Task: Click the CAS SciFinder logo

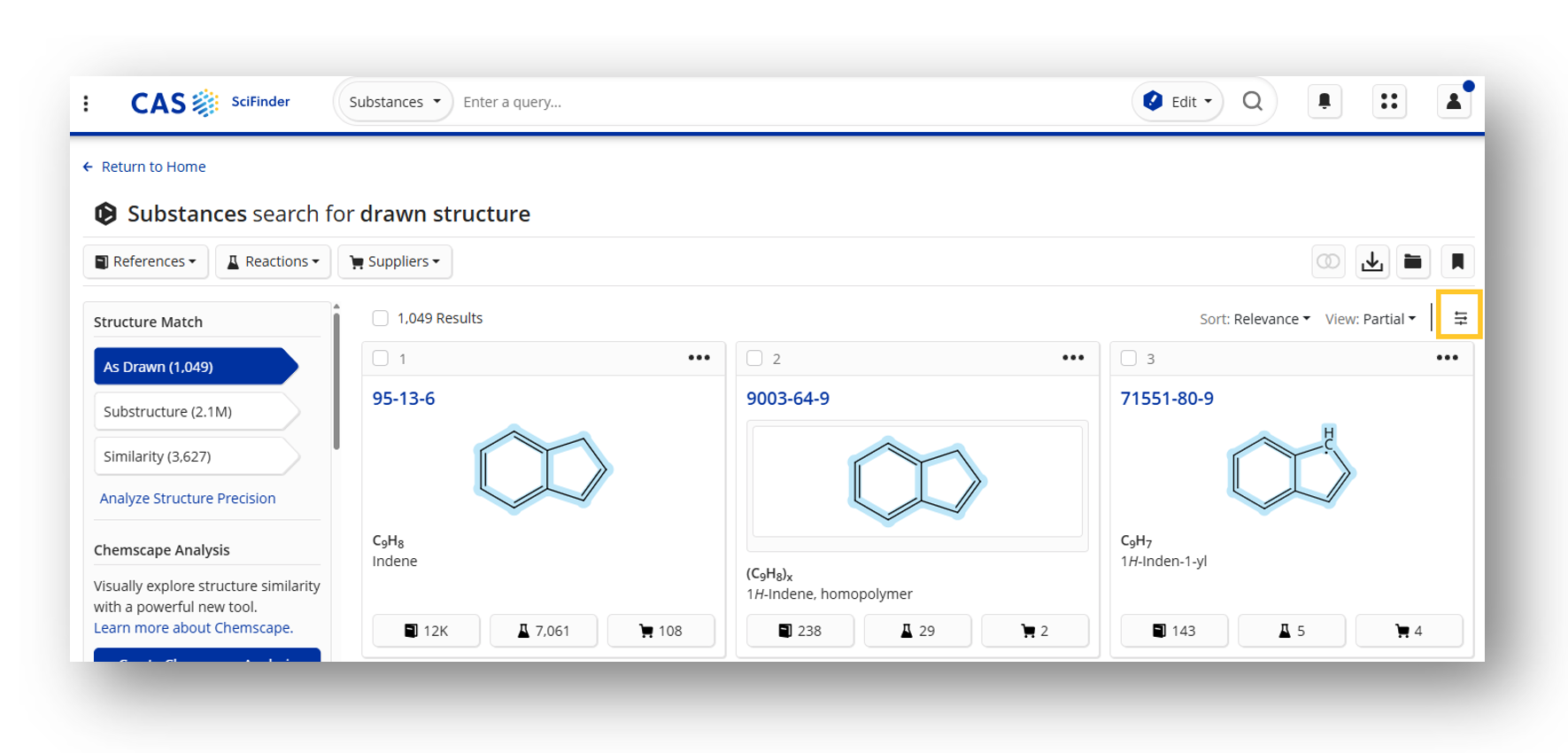Action: click(210, 103)
